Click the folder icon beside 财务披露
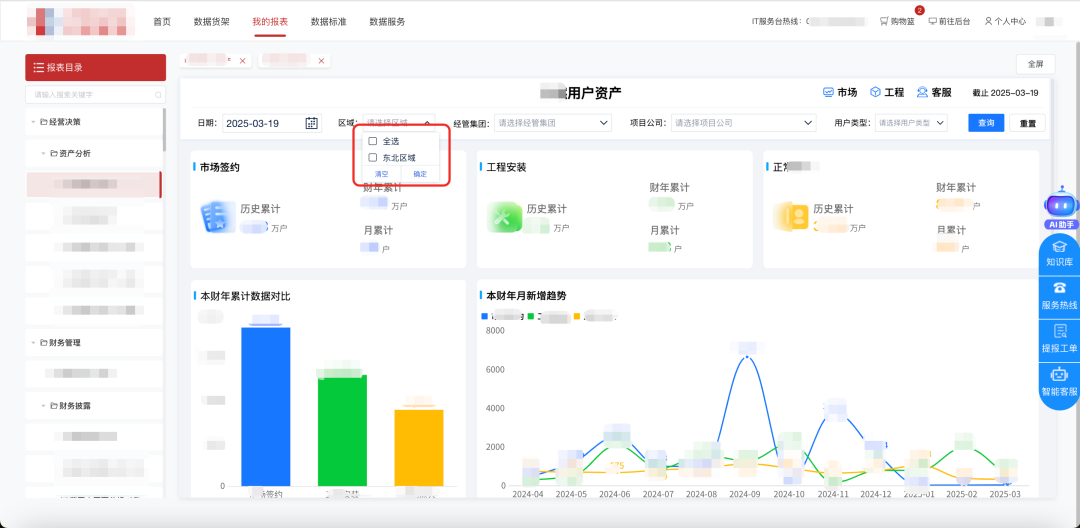The image size is (1080, 528). pos(54,405)
